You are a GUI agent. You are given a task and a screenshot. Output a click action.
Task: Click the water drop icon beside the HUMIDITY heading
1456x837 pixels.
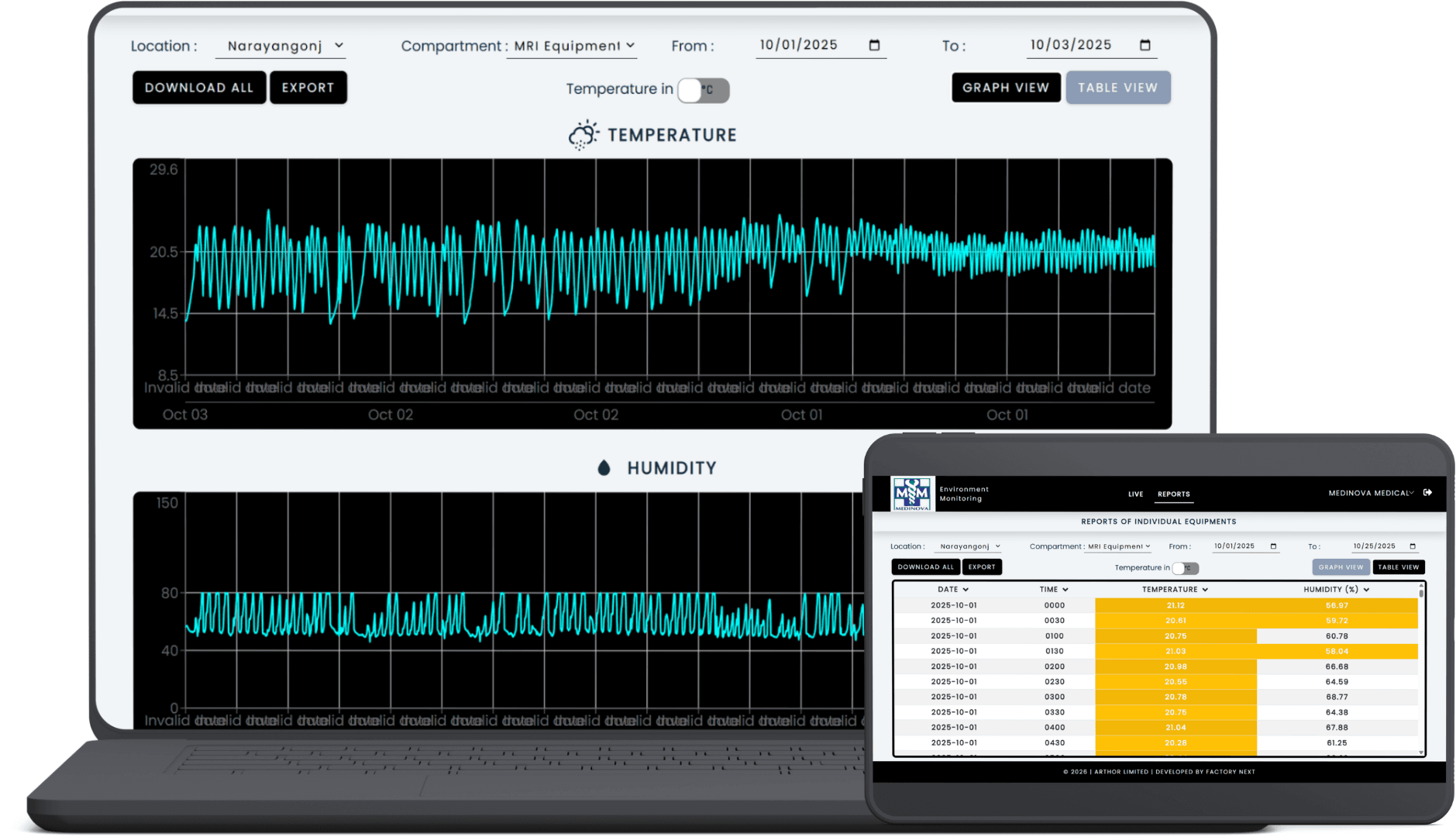[x=604, y=468]
